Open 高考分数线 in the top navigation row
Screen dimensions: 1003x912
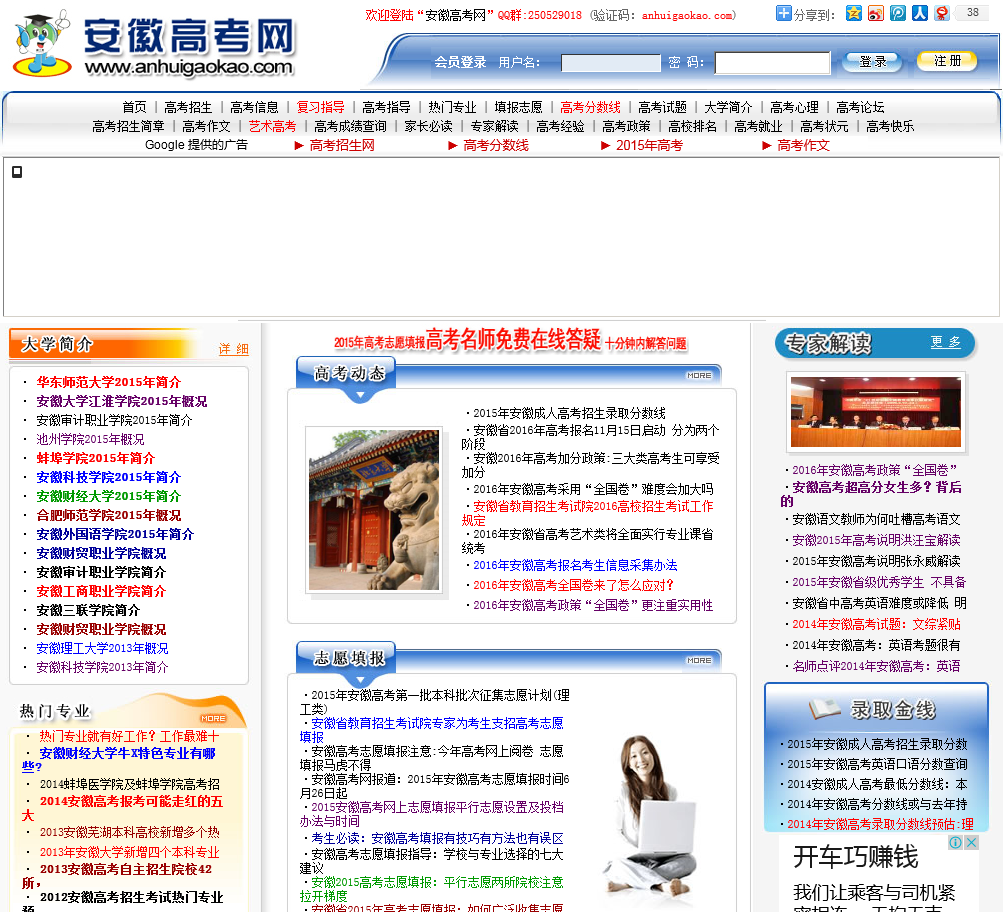590,107
